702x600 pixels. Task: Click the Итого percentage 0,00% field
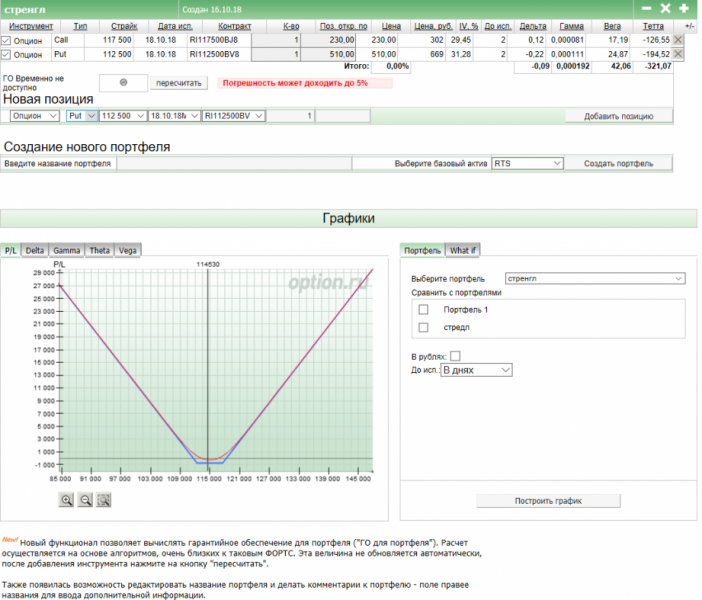point(391,66)
